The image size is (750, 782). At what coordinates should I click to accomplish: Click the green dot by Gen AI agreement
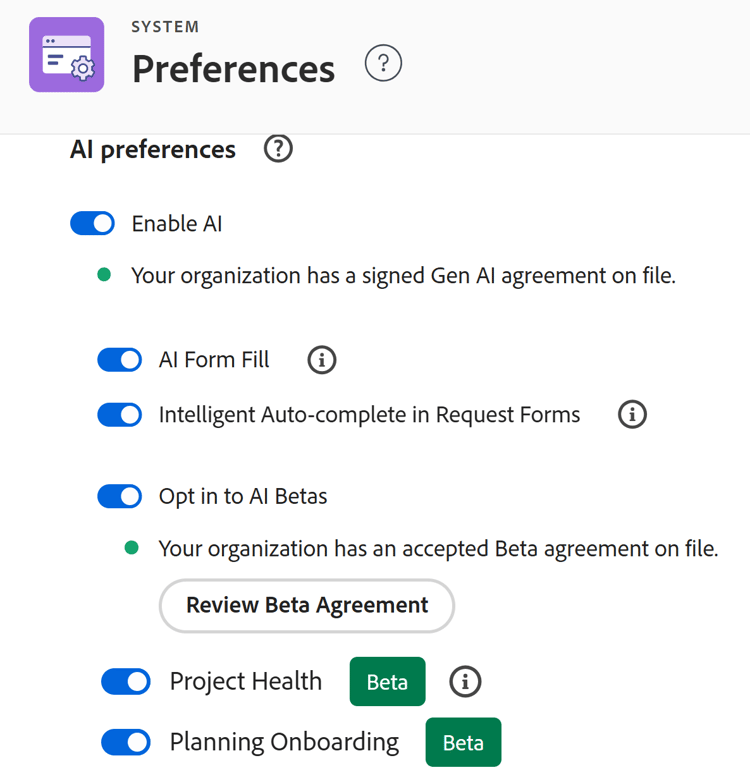click(104, 275)
